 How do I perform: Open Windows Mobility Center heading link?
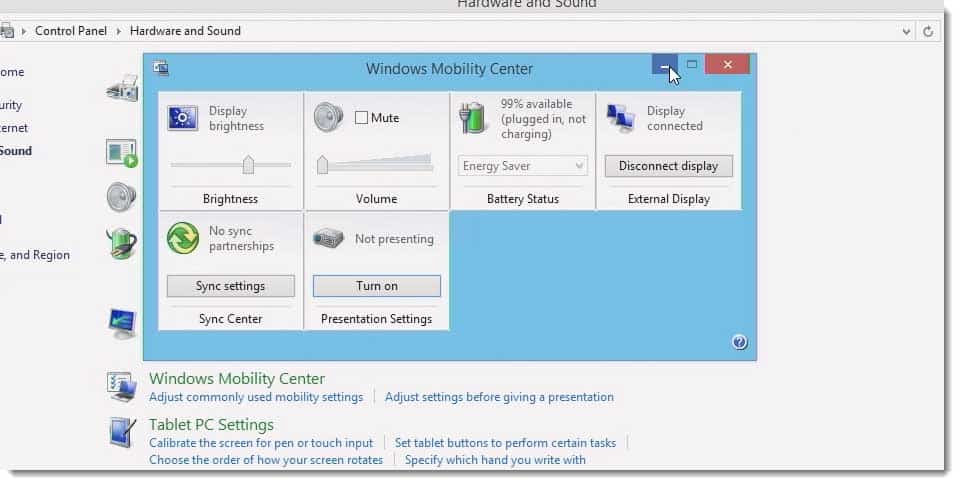(237, 378)
